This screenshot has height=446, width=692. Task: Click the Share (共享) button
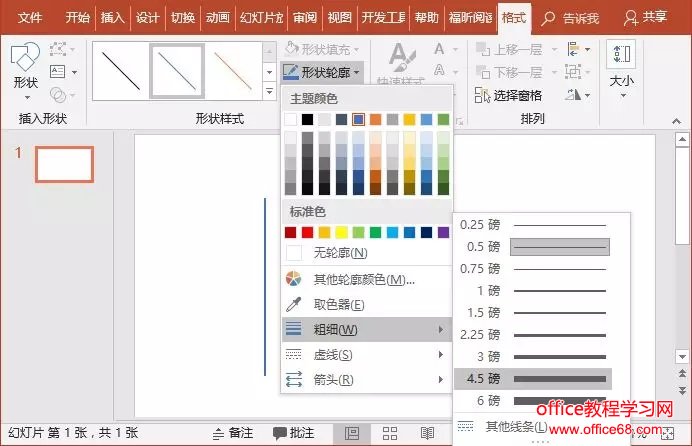645,17
